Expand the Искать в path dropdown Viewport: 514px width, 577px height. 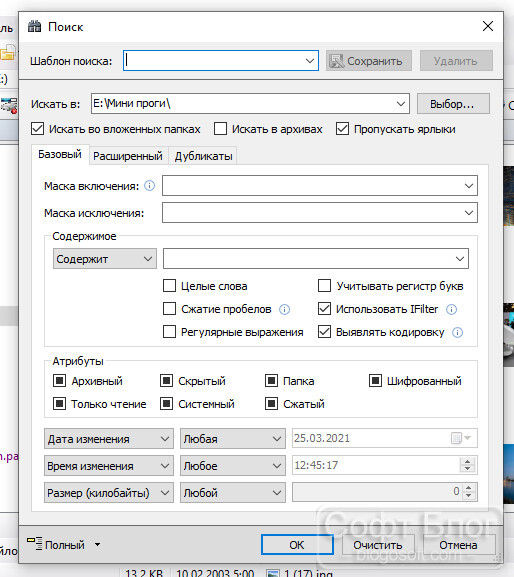401,104
